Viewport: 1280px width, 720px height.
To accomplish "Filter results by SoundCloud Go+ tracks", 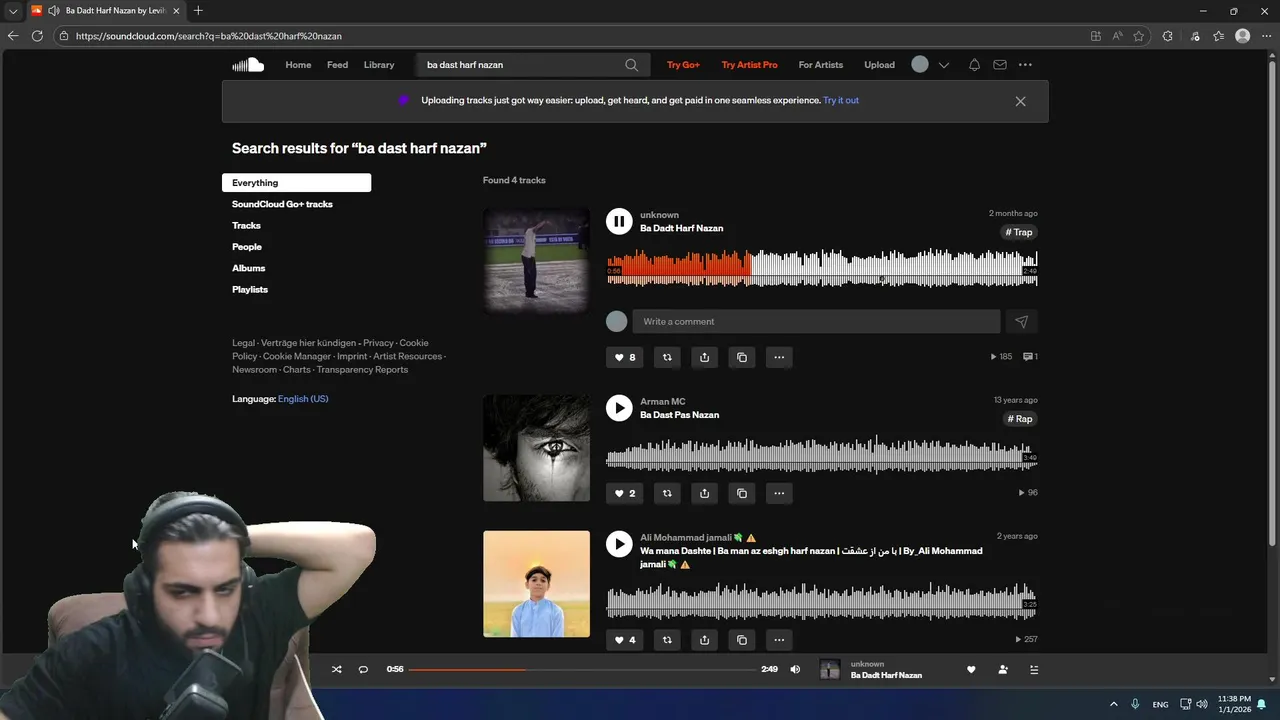I will 282,204.
